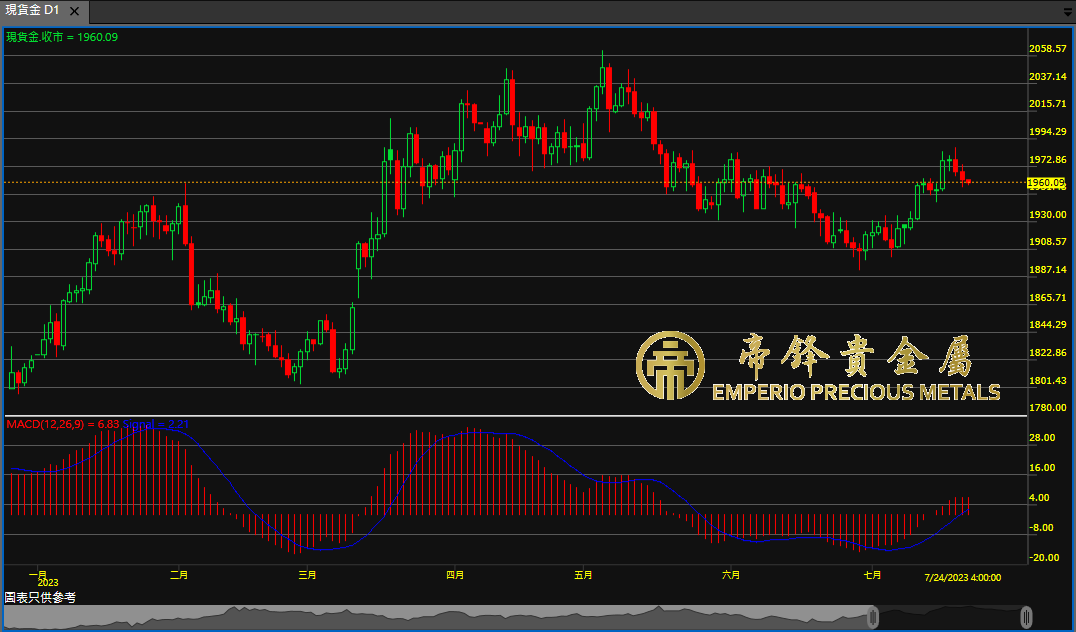Click the -8.00 MACD axis label
The width and height of the screenshot is (1076, 632).
pos(1042,528)
